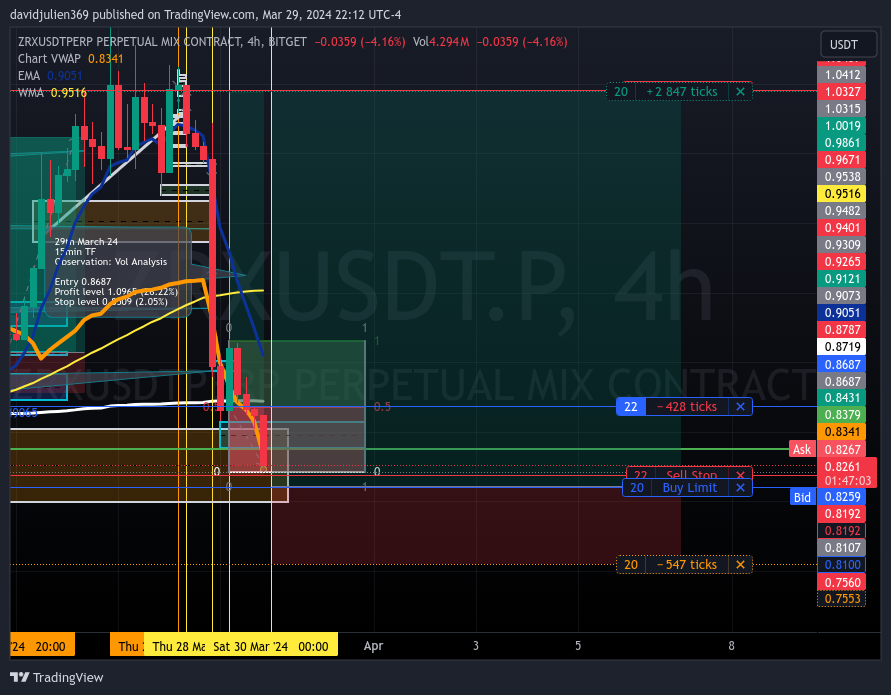
Task: Close the -547 ticks stop order
Action: pos(740,565)
